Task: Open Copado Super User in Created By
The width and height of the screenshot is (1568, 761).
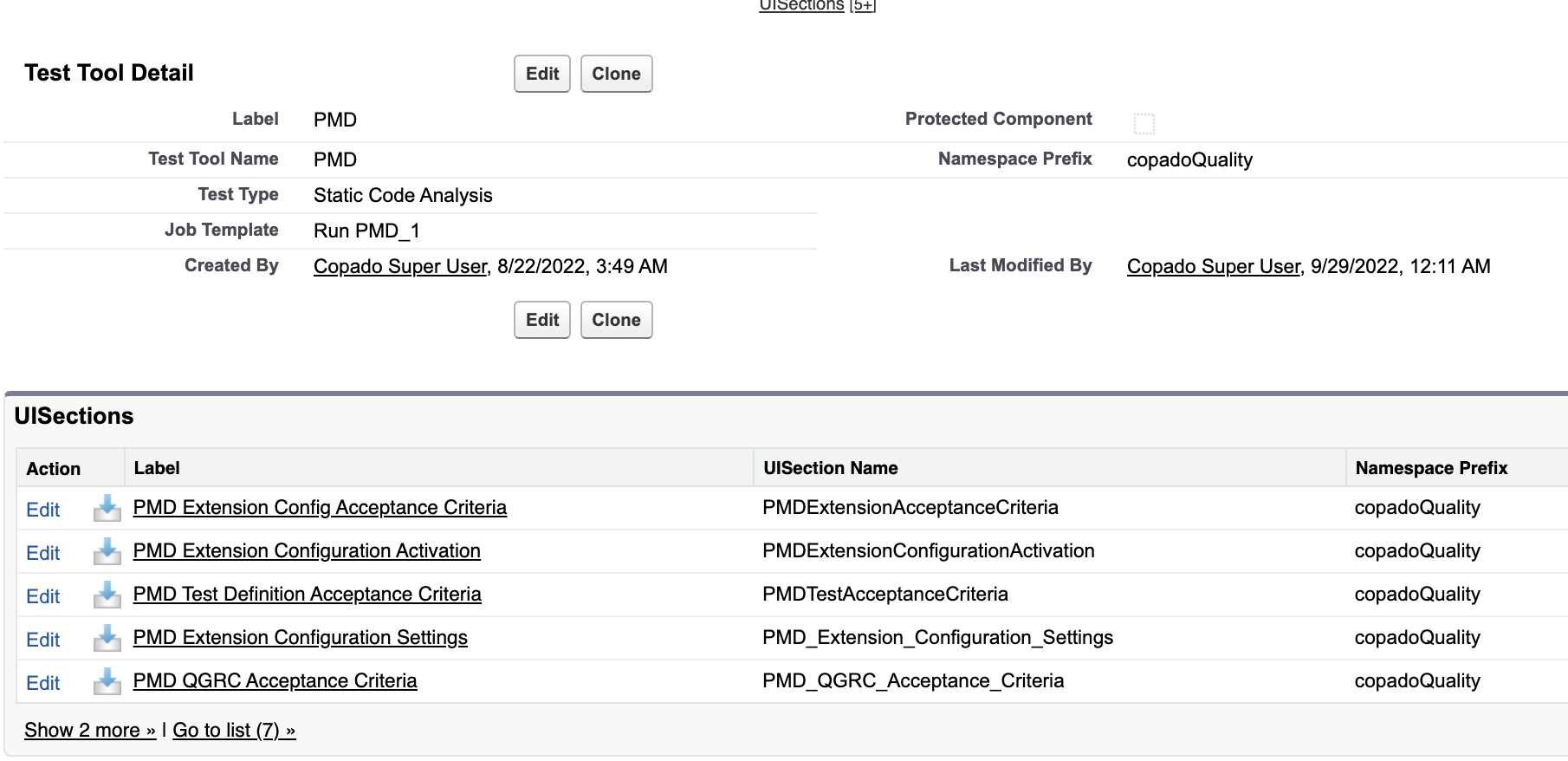Action: point(400,266)
